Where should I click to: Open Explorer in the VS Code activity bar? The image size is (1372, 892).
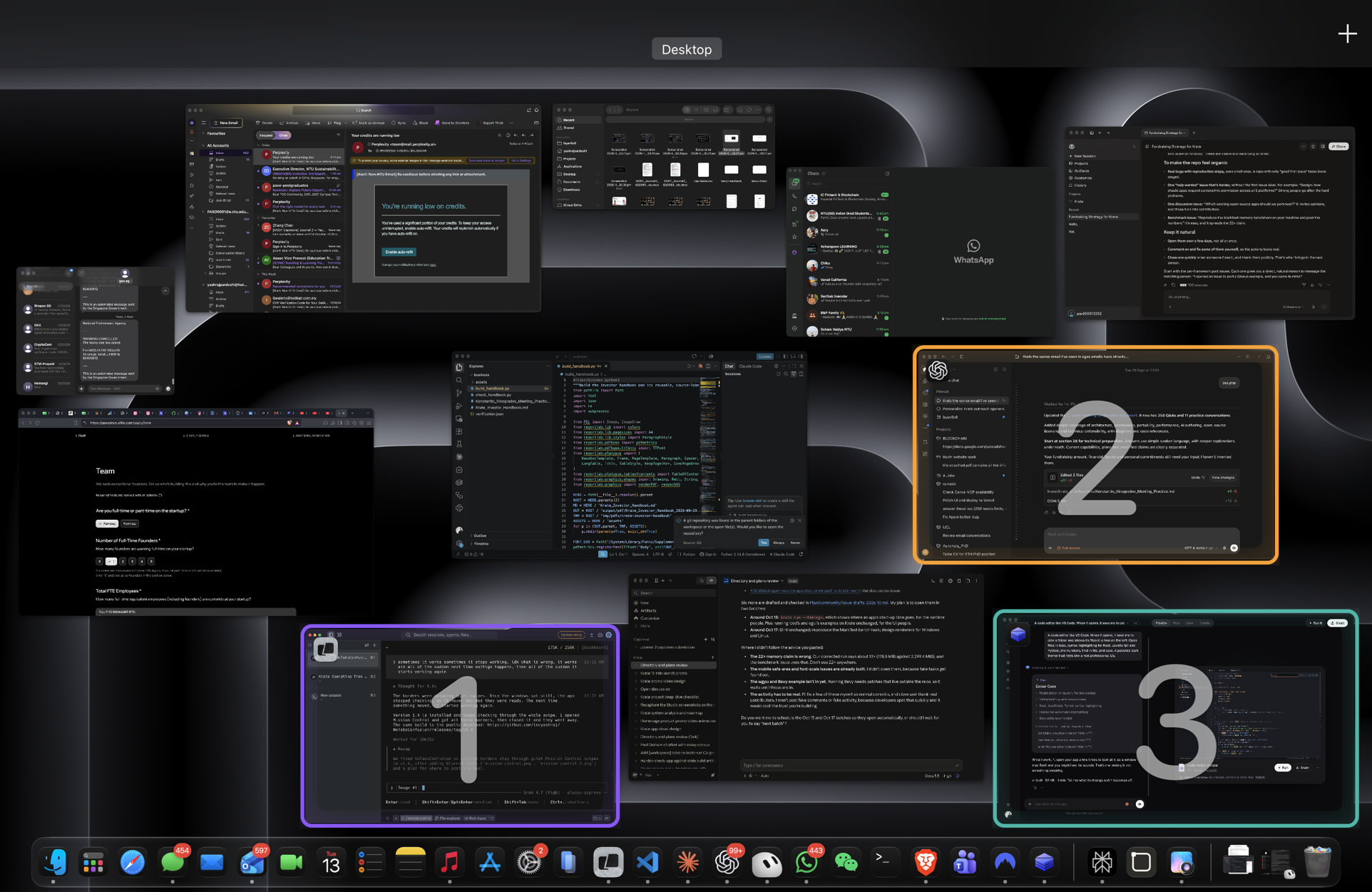coord(459,367)
